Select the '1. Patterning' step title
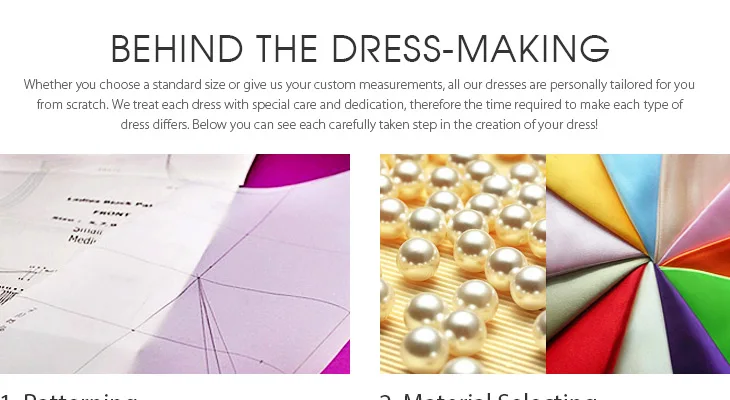 coord(68,397)
